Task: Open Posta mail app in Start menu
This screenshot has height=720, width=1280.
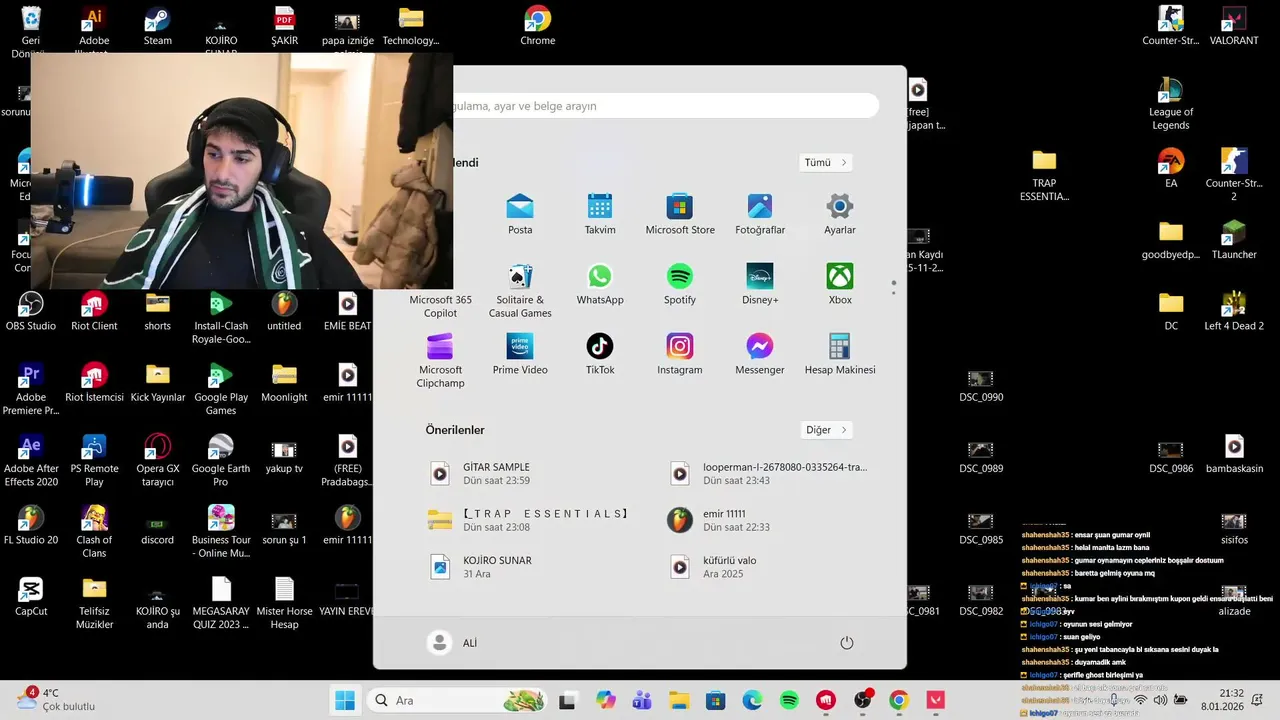Action: [520, 214]
